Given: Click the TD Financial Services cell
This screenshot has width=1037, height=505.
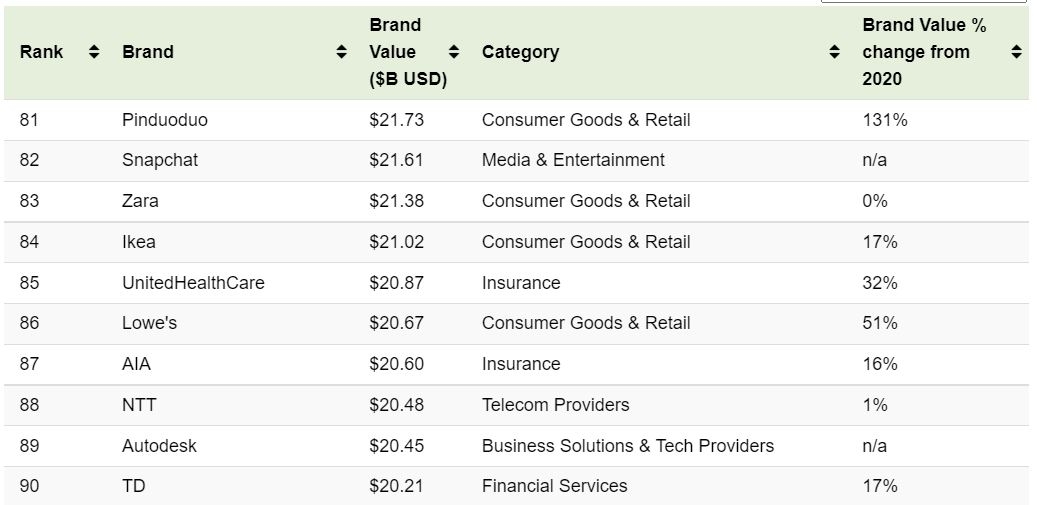Looking at the screenshot, I should tap(554, 486).
